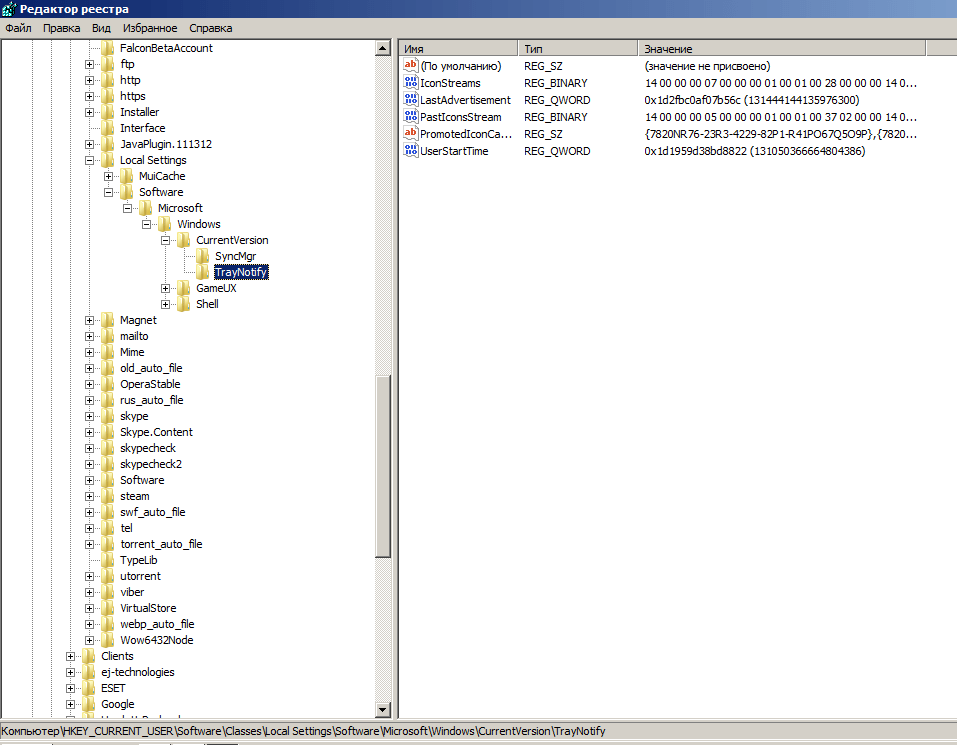Click the binary icon next to IconStreams

[x=410, y=83]
